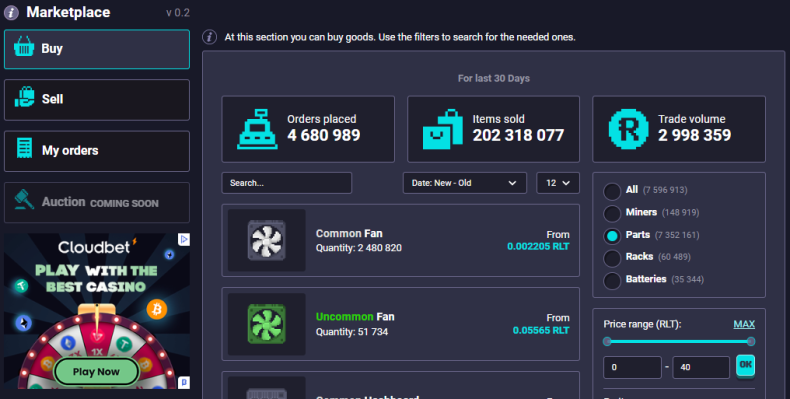
Task: Click the My orders receipt icon
Action: click(24, 148)
